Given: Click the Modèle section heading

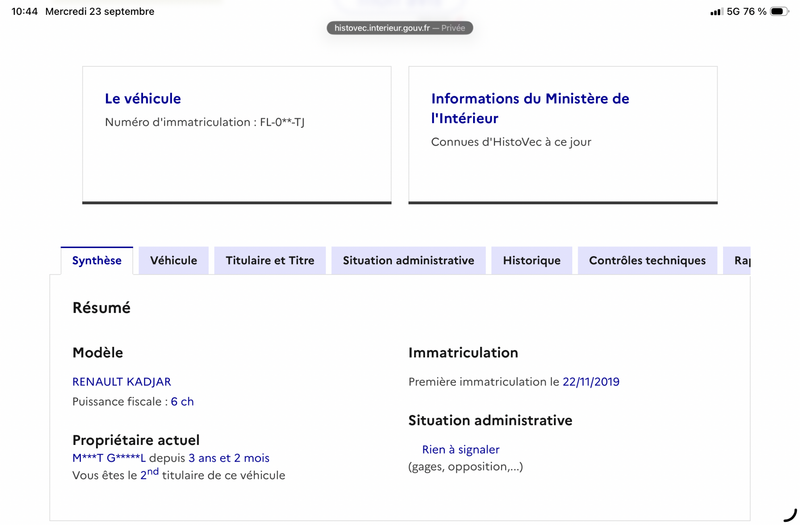Looking at the screenshot, I should point(97,353).
